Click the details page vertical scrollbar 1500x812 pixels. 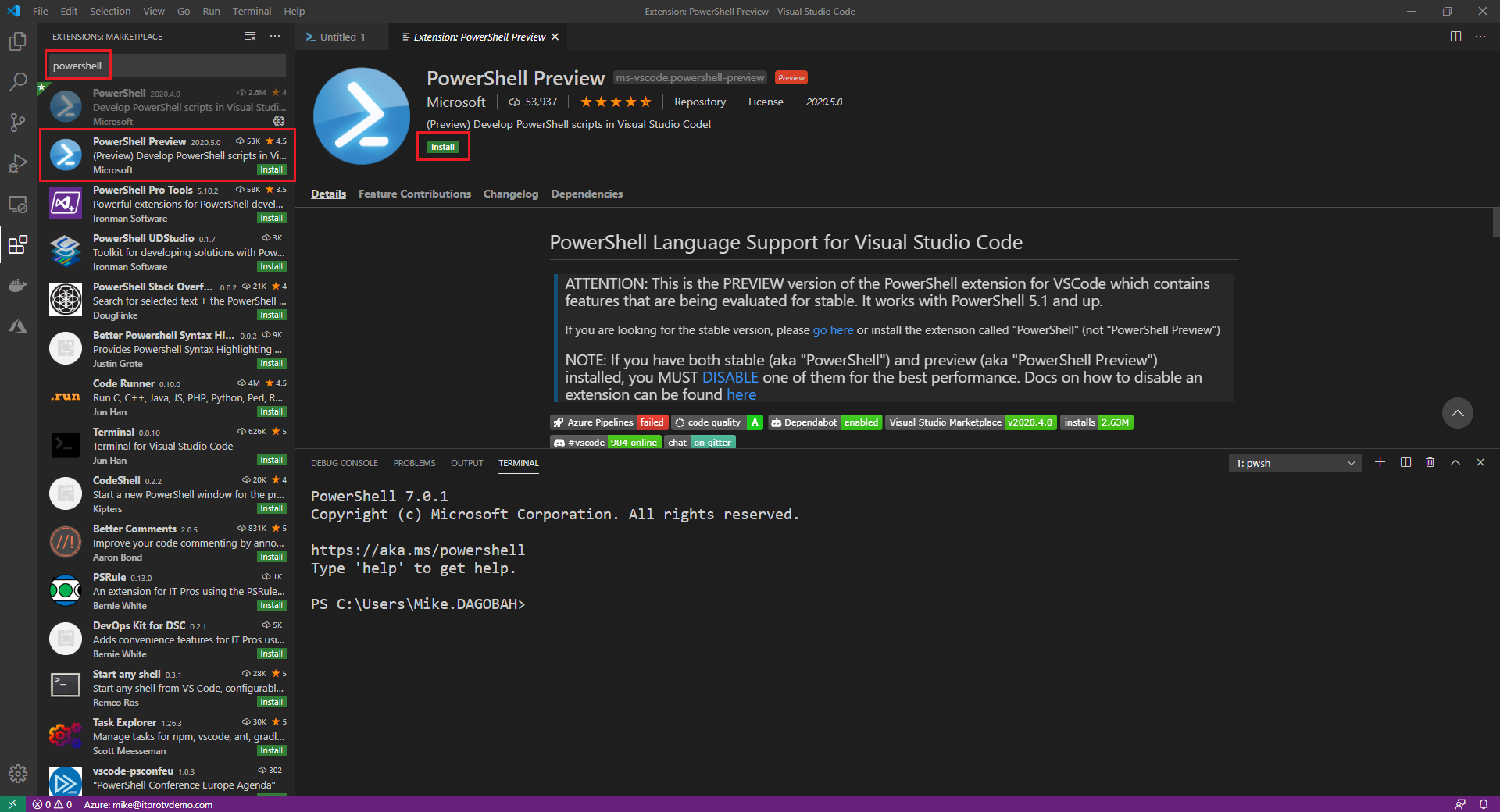coord(1495,223)
